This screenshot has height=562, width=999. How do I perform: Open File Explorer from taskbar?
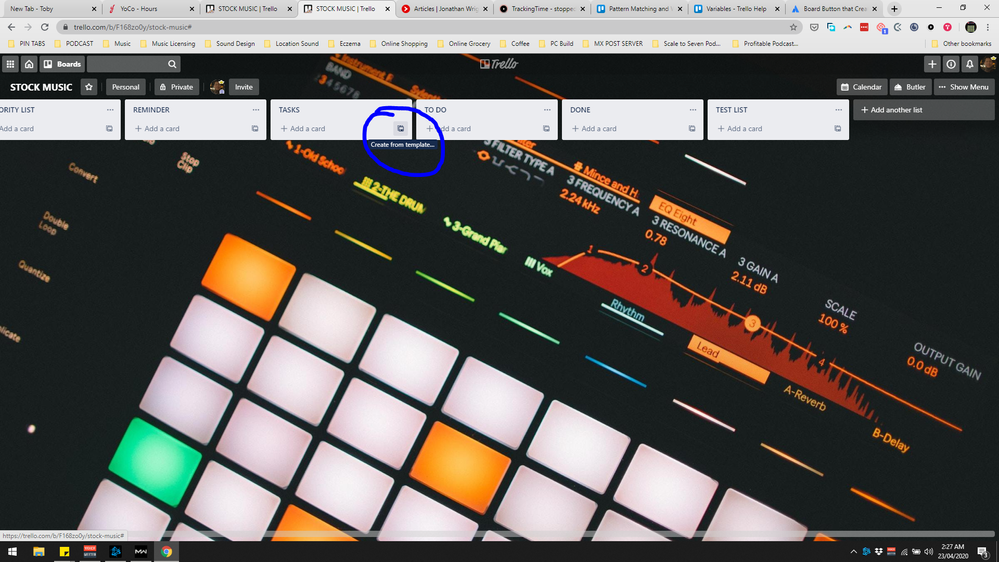pos(39,552)
